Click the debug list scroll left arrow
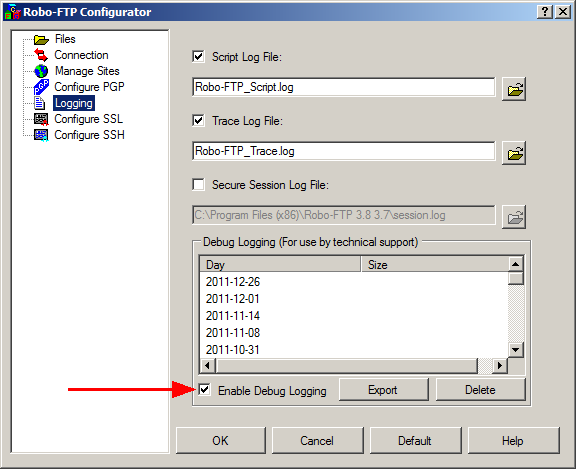The image size is (576, 469). tap(208, 365)
